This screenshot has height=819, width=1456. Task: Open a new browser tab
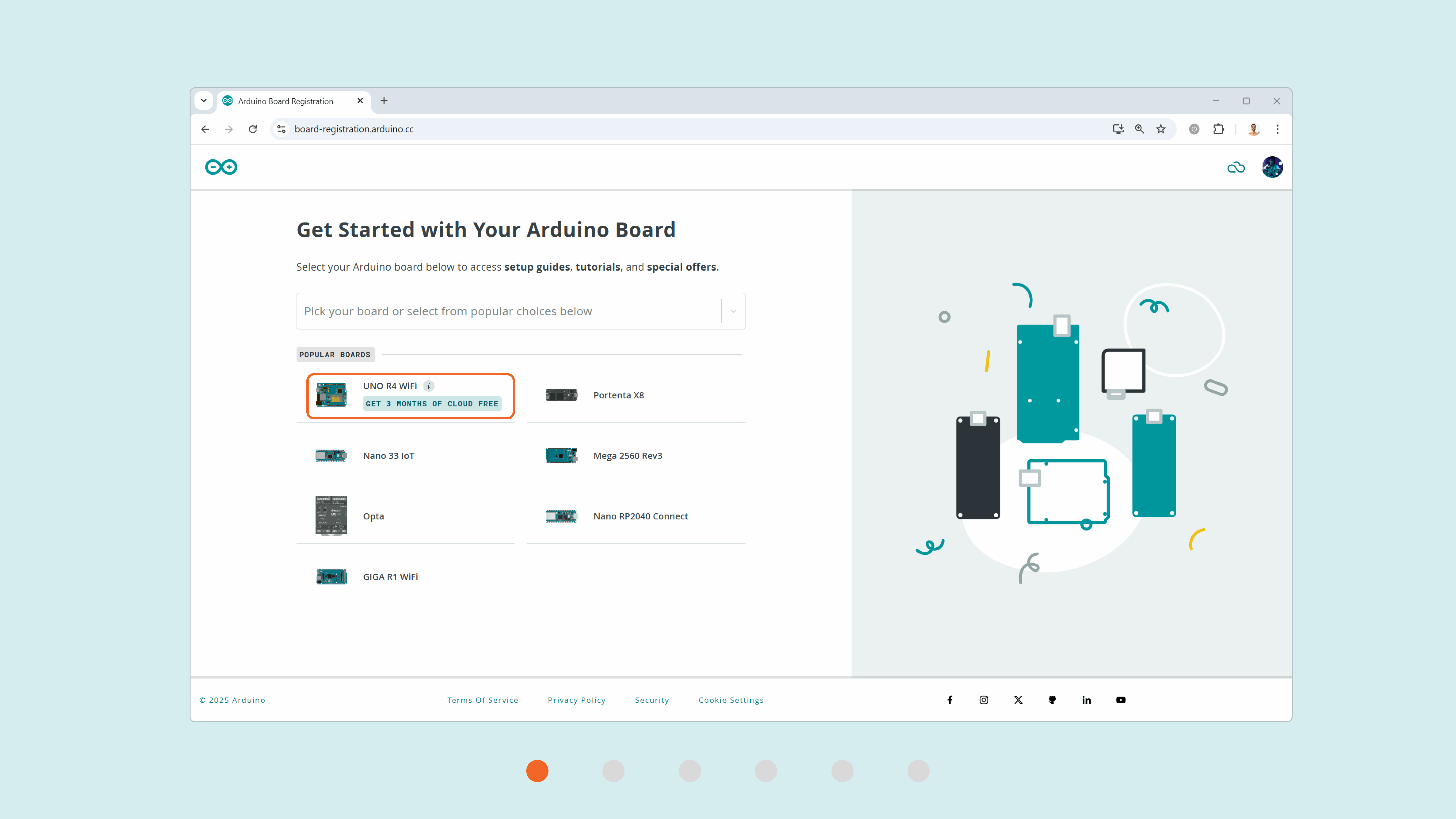pyautogui.click(x=384, y=101)
